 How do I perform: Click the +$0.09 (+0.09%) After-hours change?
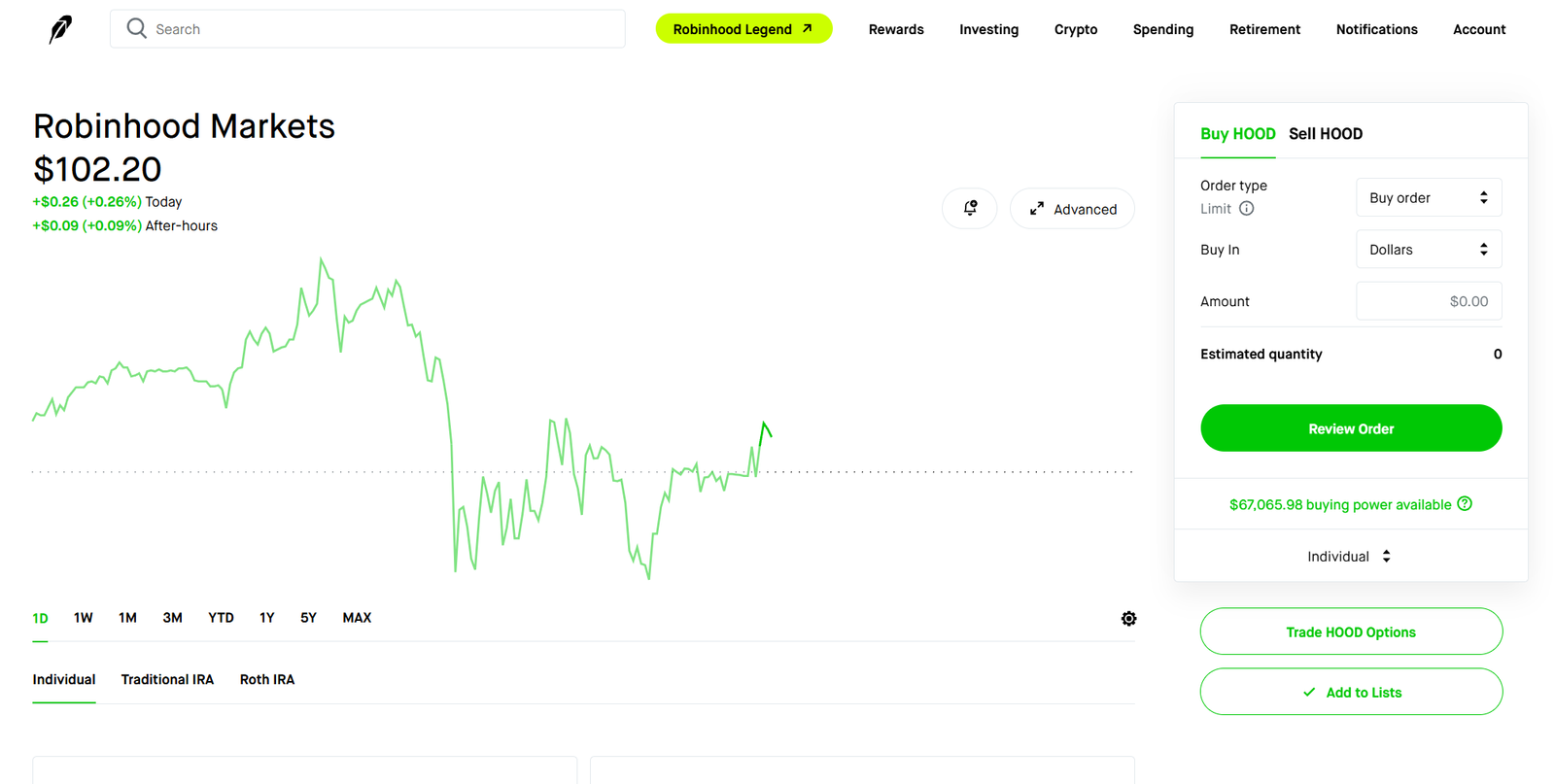tap(124, 225)
